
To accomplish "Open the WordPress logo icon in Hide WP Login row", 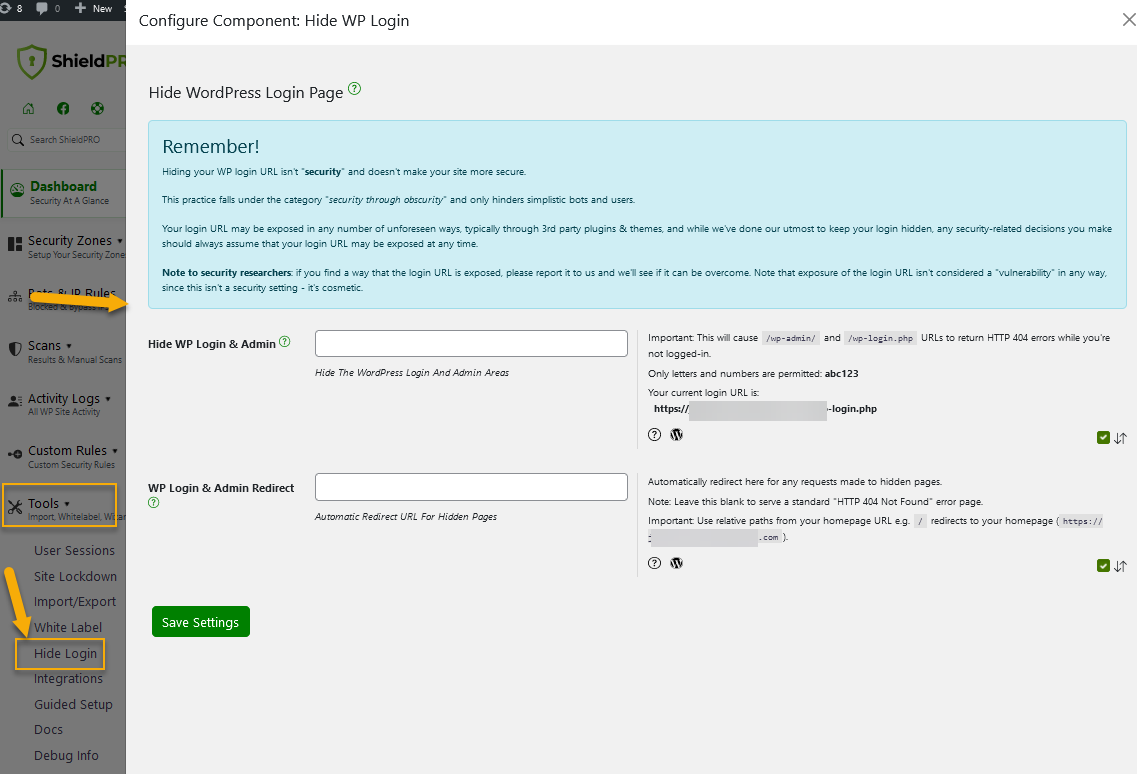I will 677,435.
